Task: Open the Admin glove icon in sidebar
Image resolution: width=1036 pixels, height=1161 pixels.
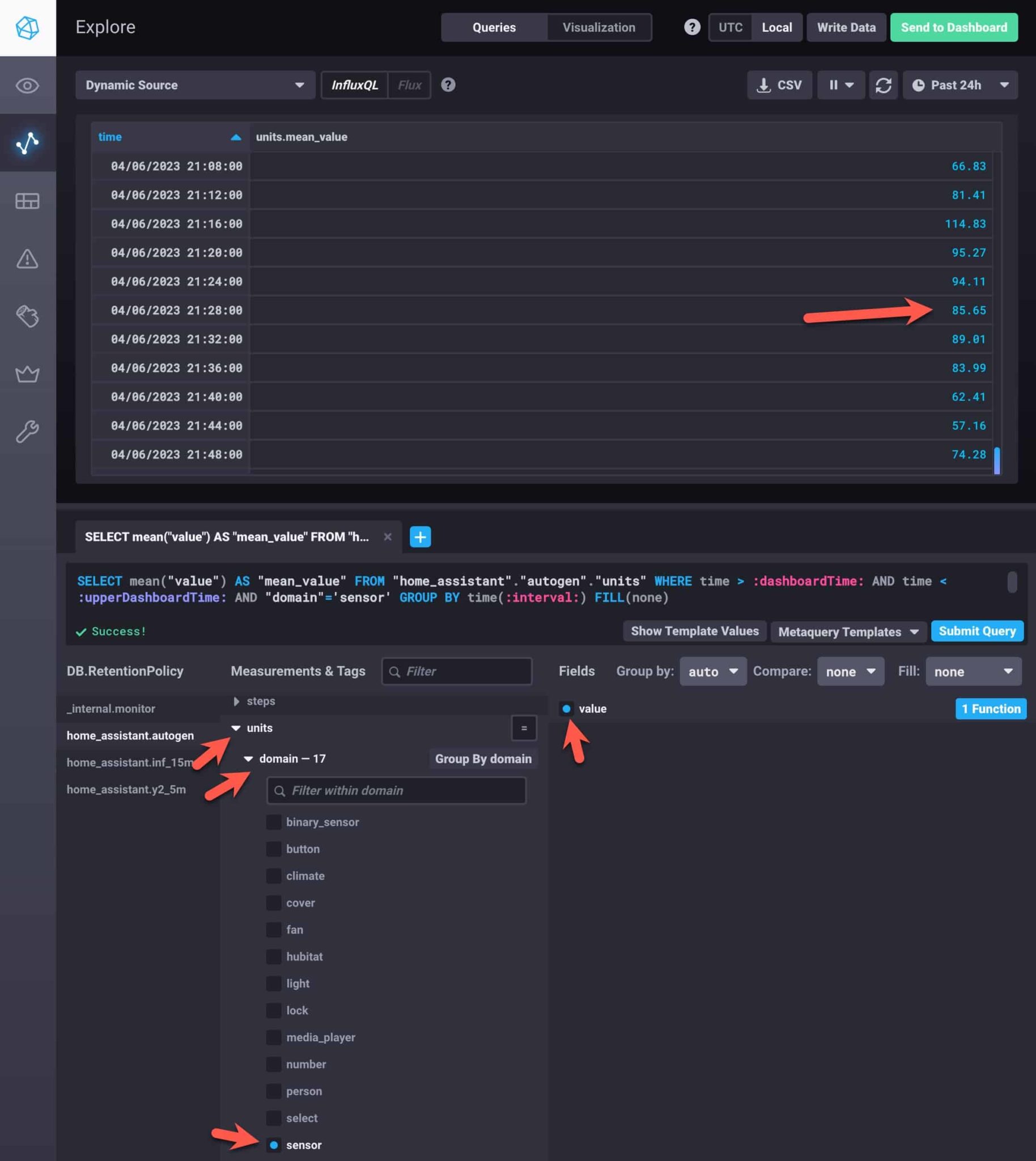Action: coord(27,317)
